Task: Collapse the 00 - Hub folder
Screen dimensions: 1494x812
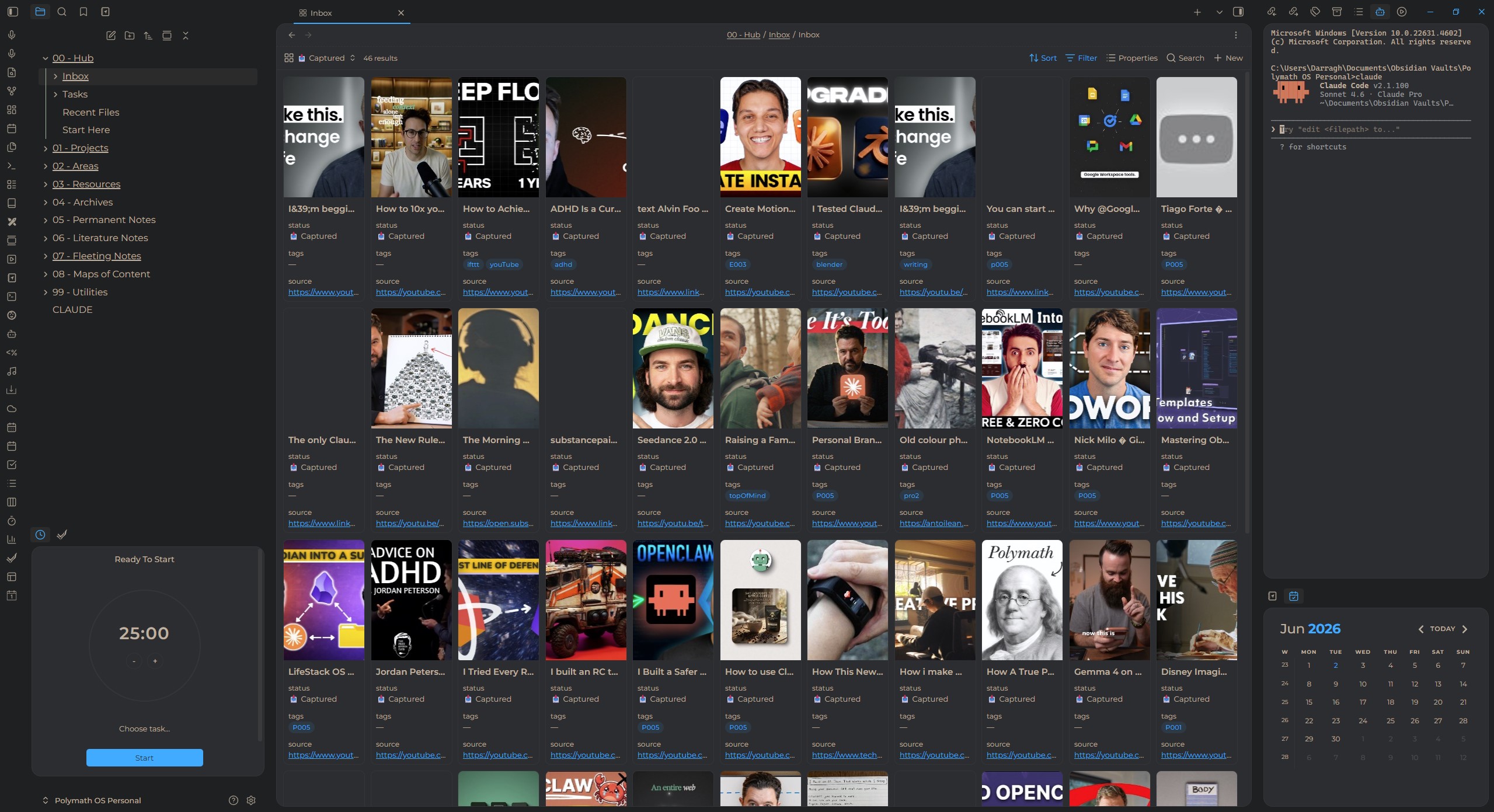Action: point(45,58)
